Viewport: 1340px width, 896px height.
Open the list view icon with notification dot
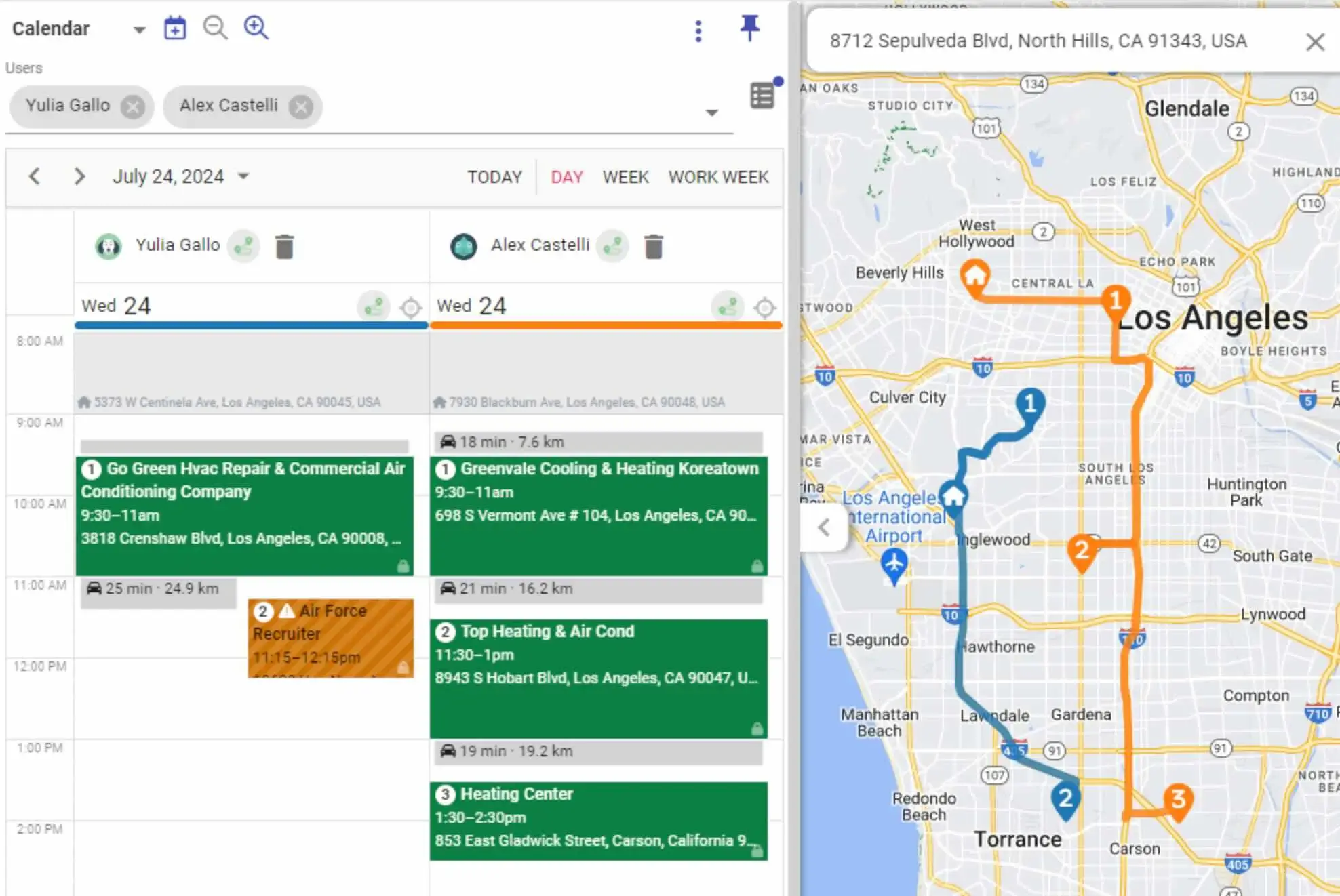(x=763, y=96)
